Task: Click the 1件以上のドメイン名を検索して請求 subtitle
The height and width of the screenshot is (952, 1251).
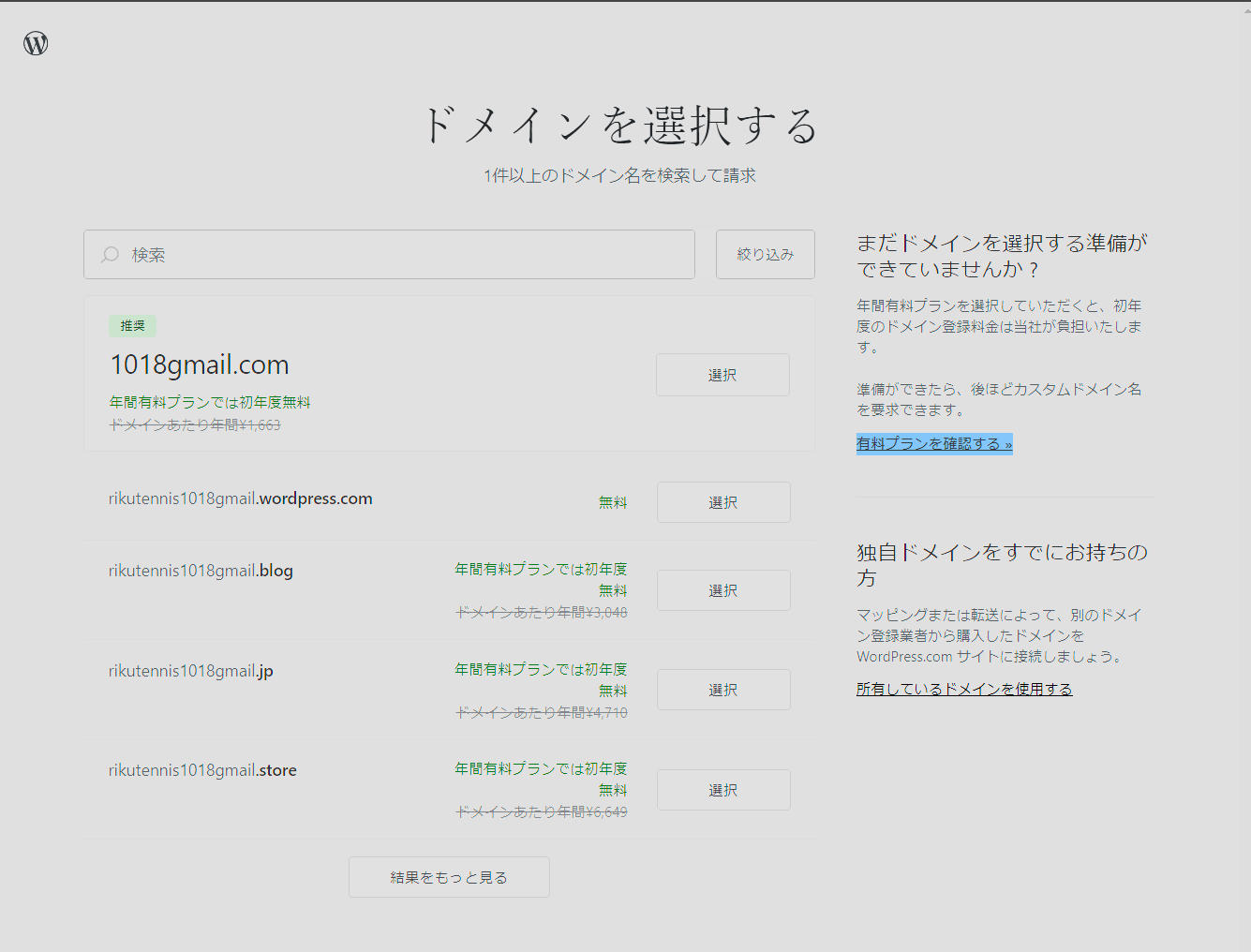Action: [x=620, y=175]
